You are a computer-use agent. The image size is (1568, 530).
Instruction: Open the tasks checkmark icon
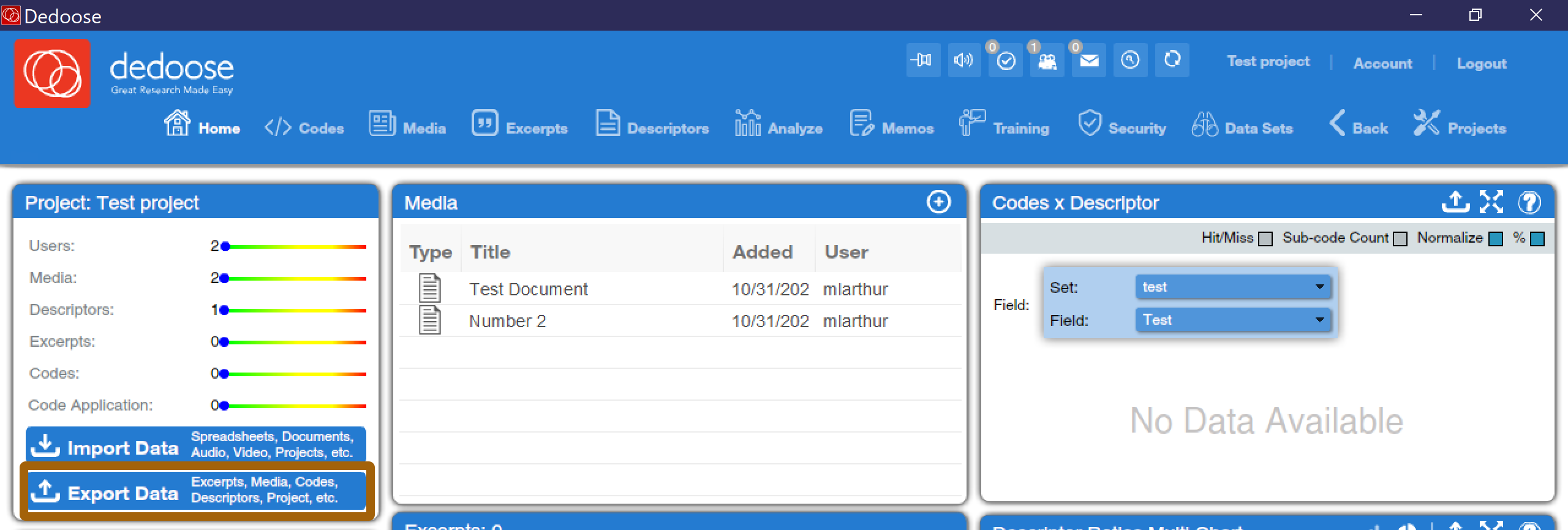pyautogui.click(x=1006, y=60)
